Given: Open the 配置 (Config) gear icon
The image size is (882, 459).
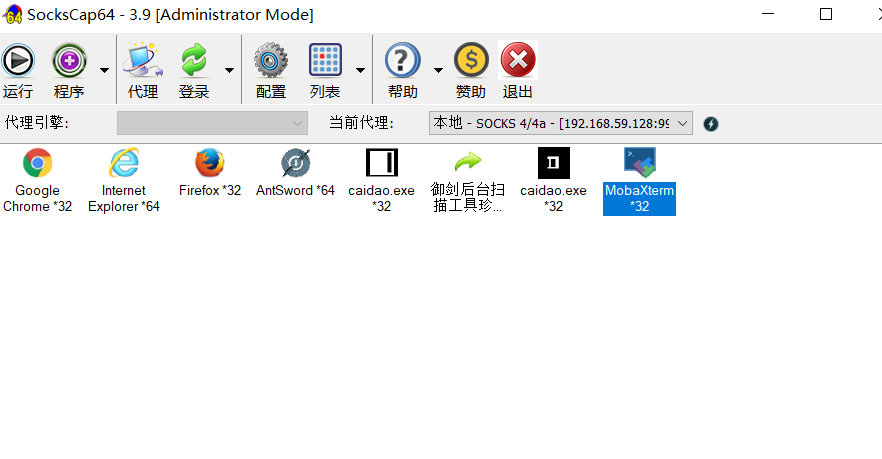Looking at the screenshot, I should coord(271,60).
